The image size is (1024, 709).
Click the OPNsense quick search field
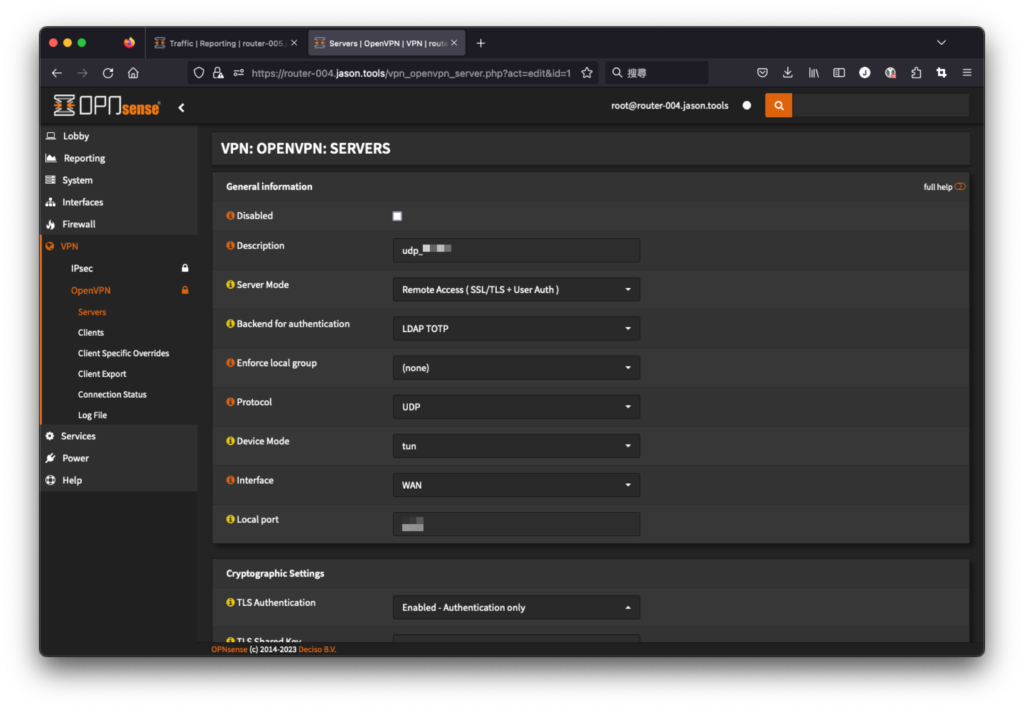(x=880, y=106)
